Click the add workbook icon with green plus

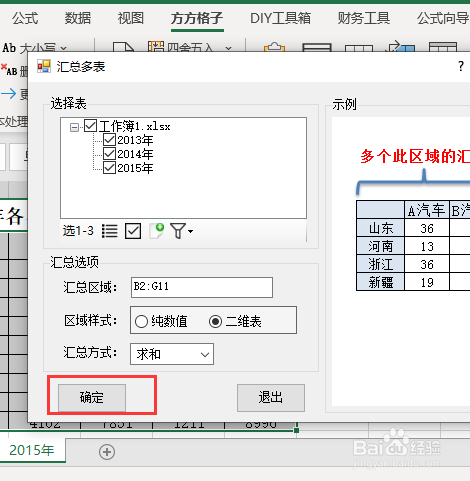coord(156,231)
